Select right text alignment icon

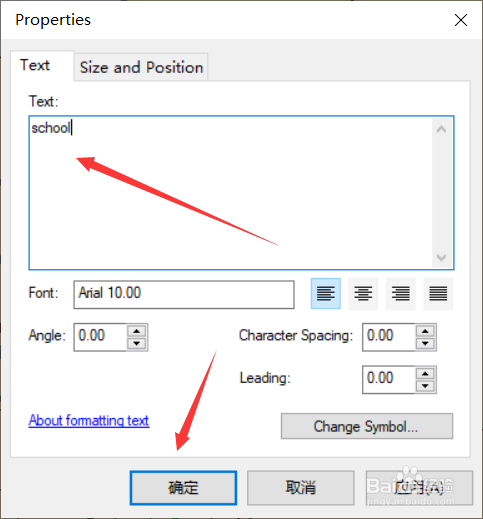pyautogui.click(x=401, y=294)
